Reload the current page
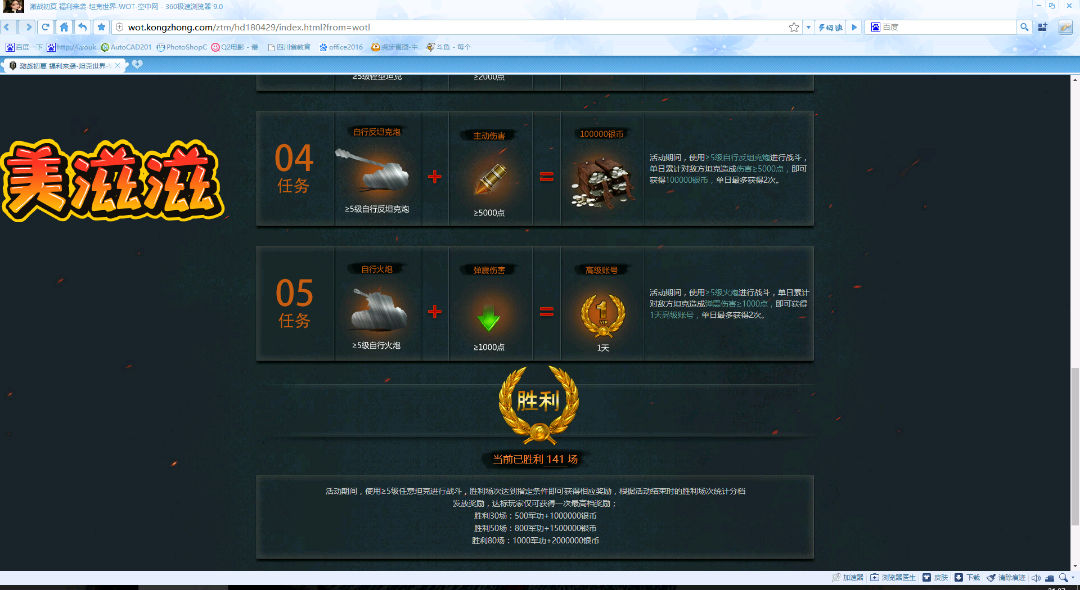1080x590 pixels. click(x=45, y=27)
